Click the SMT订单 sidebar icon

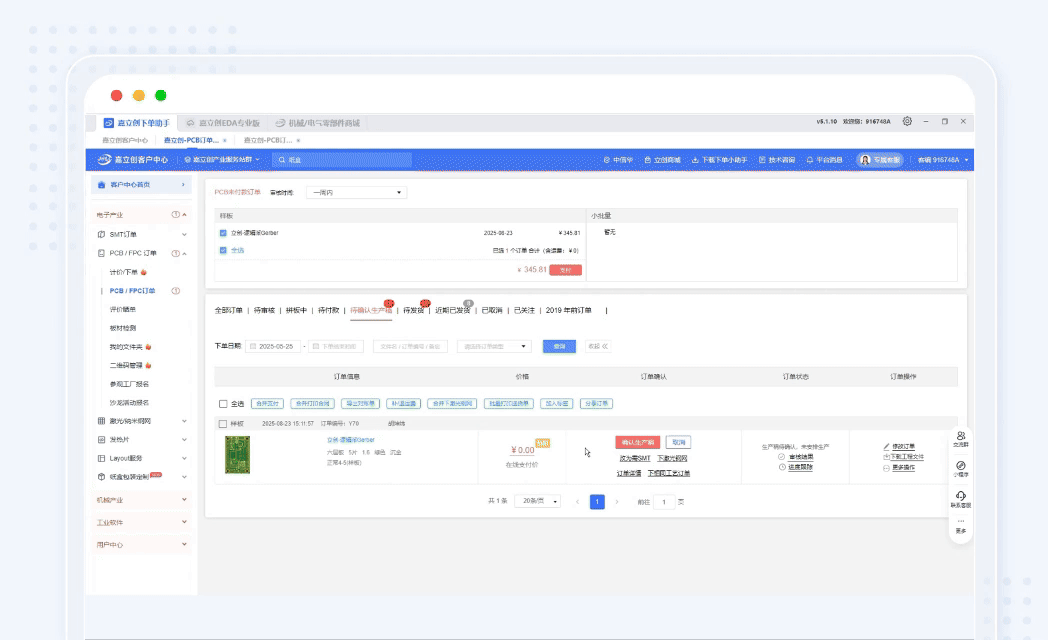(x=102, y=234)
